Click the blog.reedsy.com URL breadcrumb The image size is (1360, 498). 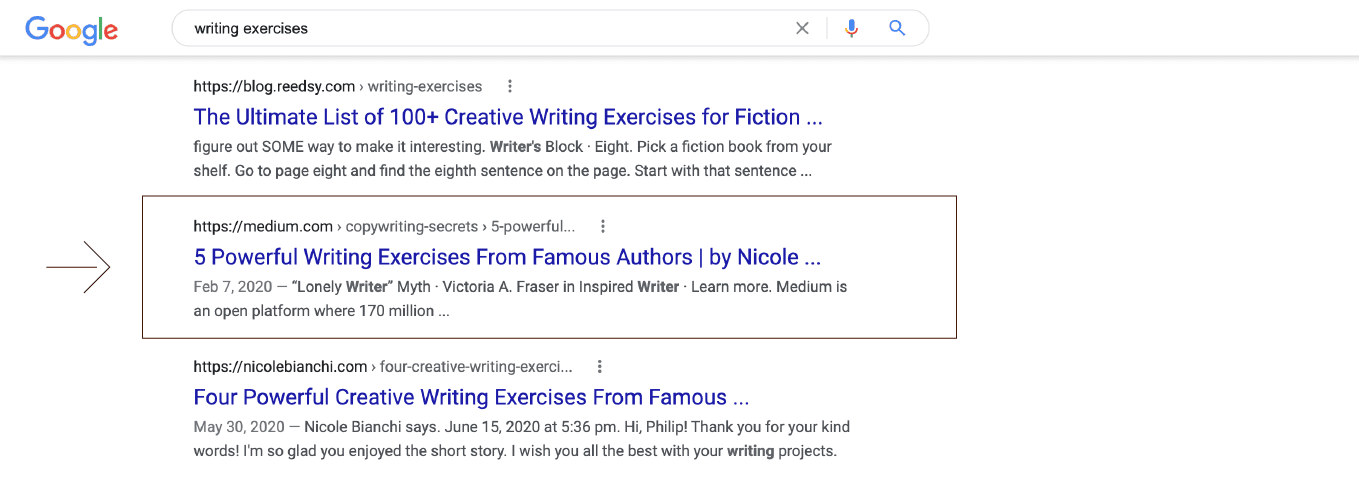point(274,86)
